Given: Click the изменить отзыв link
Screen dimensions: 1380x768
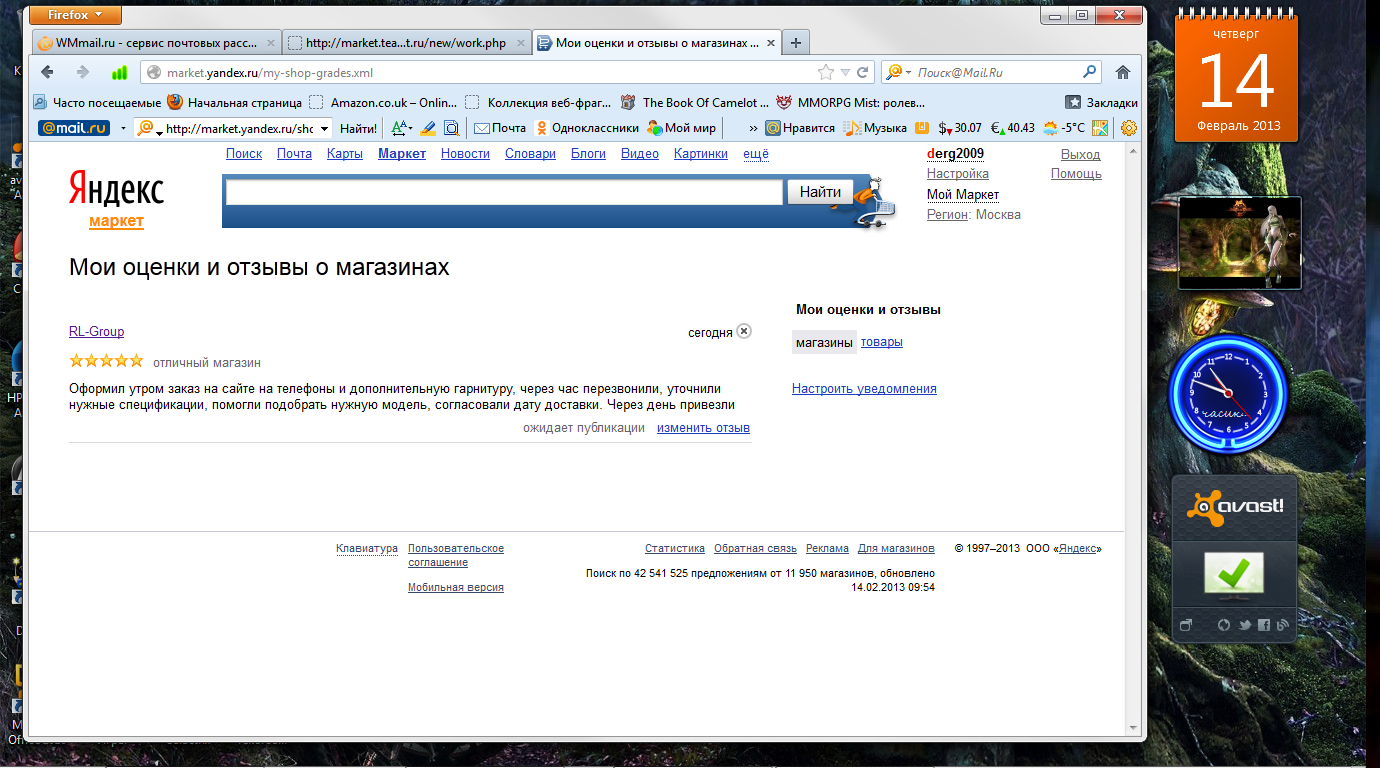Looking at the screenshot, I should click(703, 428).
